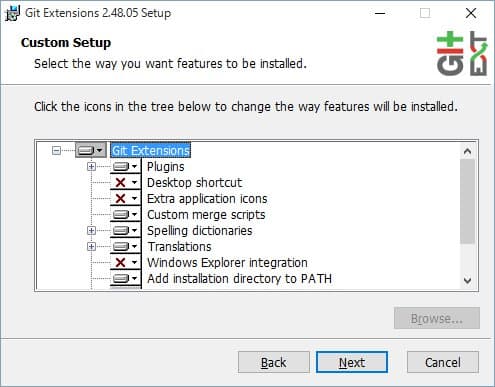The height and width of the screenshot is (387, 495).
Task: Click the feature tree scroll-up arrow
Action: pyautogui.click(x=467, y=151)
